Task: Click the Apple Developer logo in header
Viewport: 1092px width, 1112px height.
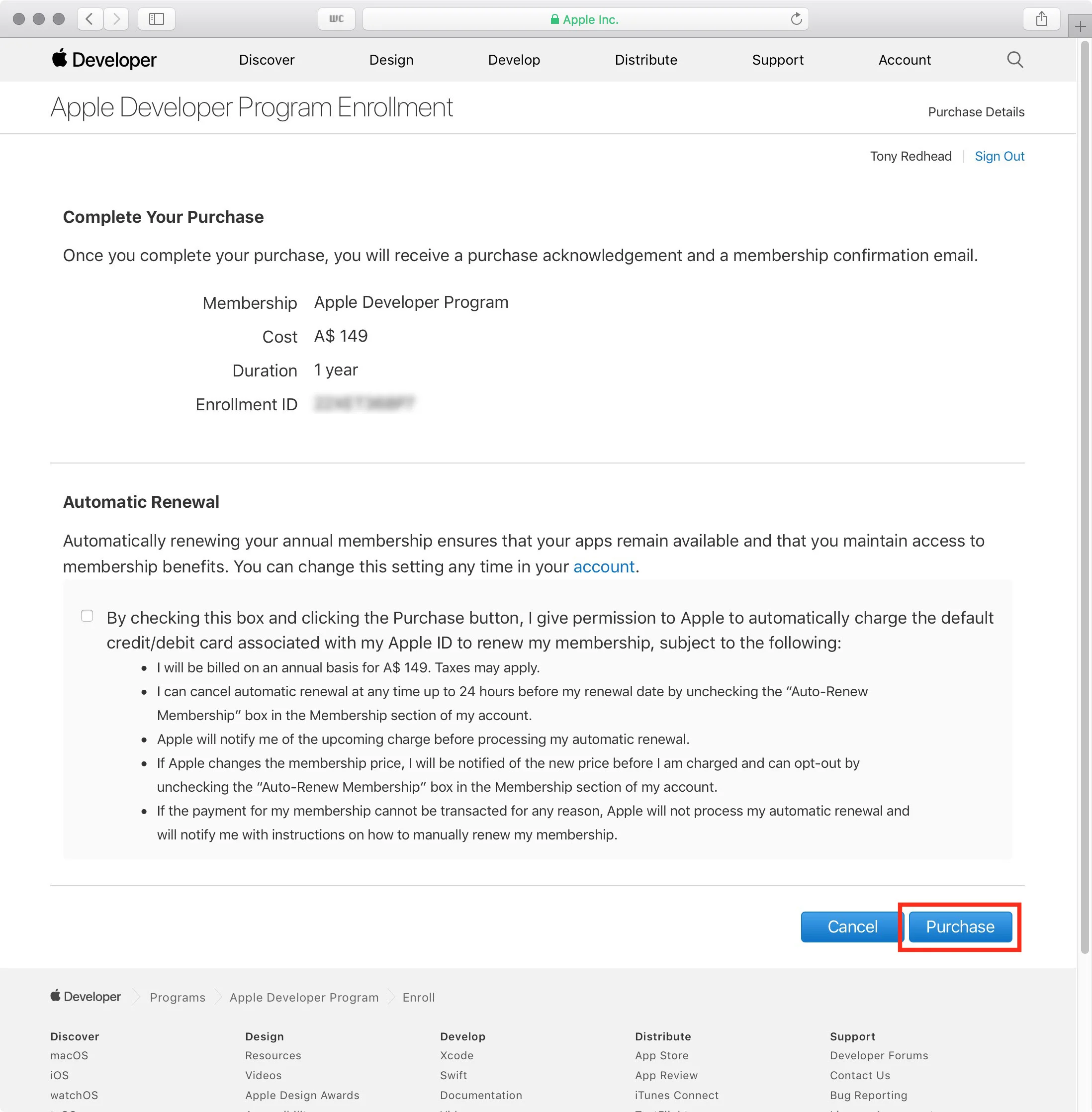Action: click(104, 59)
